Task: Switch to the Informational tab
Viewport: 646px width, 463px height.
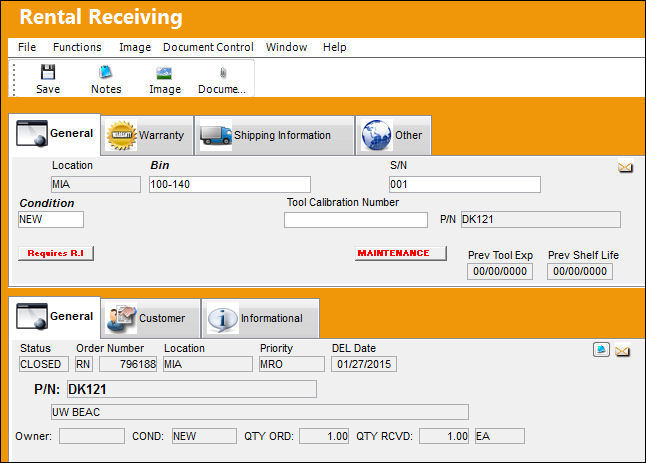Action: coord(260,318)
